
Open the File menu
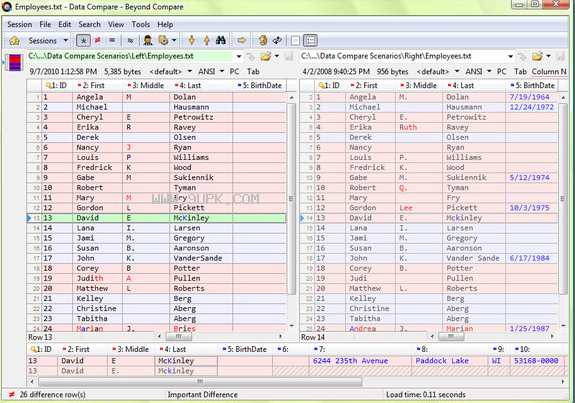[45, 25]
